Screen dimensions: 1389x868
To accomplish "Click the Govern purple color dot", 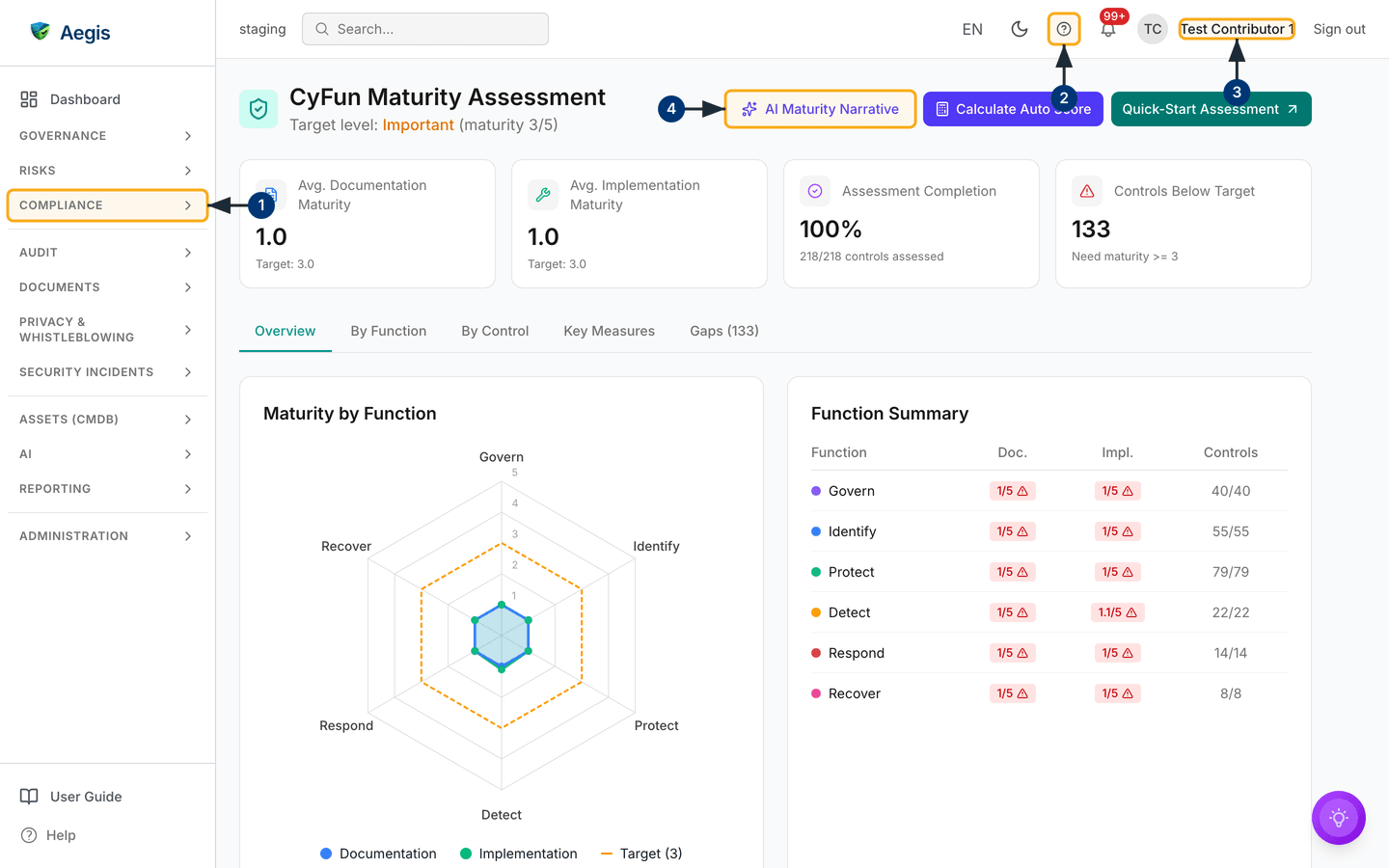I will (816, 491).
